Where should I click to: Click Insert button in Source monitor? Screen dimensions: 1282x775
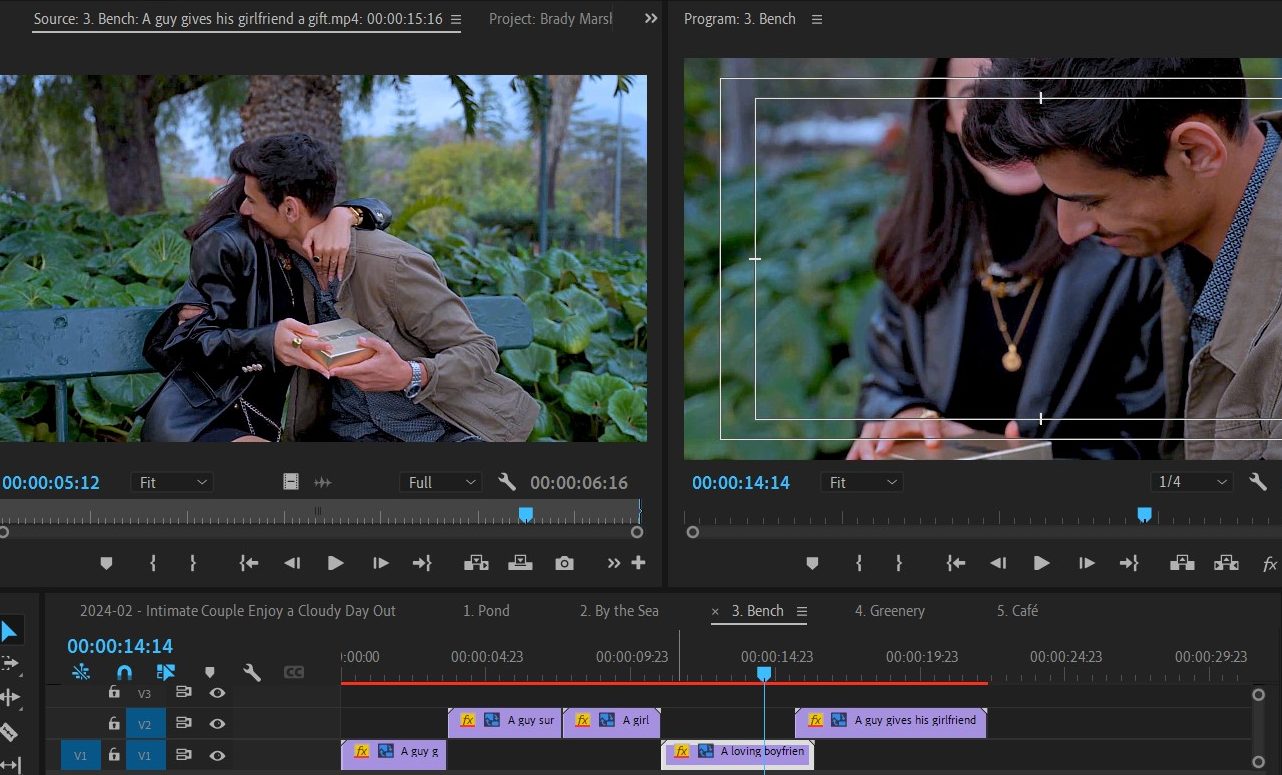coord(476,563)
